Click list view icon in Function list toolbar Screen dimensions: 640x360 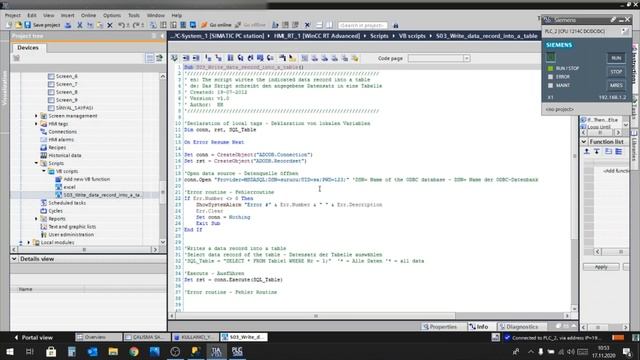tap(619, 151)
